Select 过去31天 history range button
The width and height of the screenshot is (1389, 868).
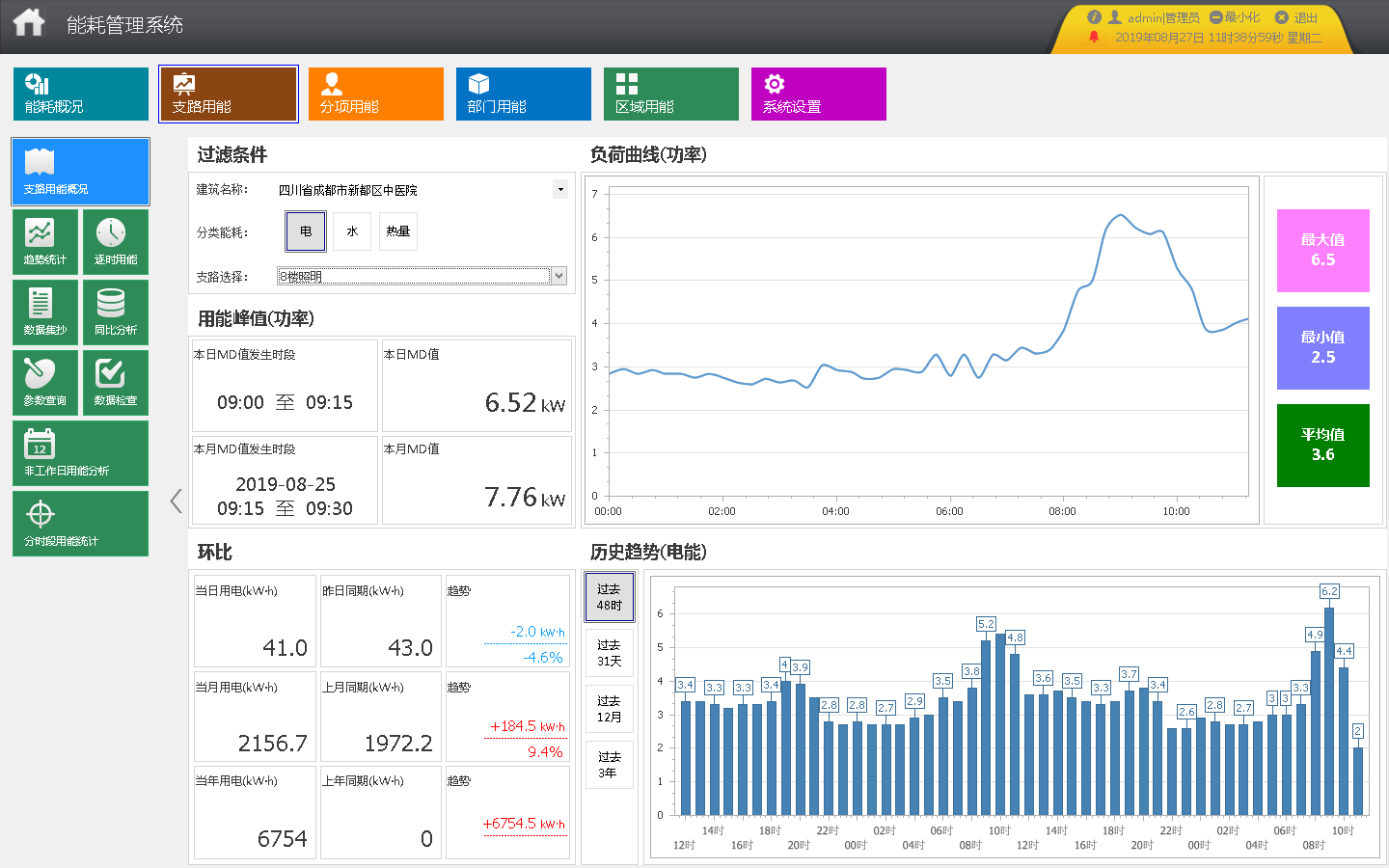click(609, 653)
